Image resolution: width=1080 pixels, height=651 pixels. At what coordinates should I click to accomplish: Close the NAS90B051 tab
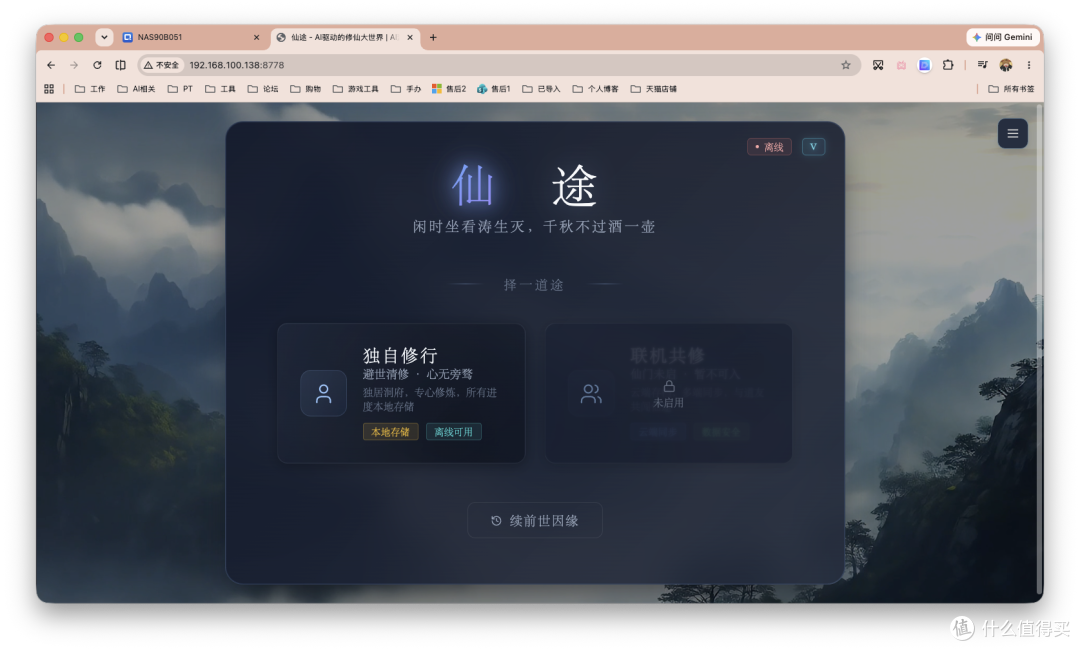pos(256,37)
